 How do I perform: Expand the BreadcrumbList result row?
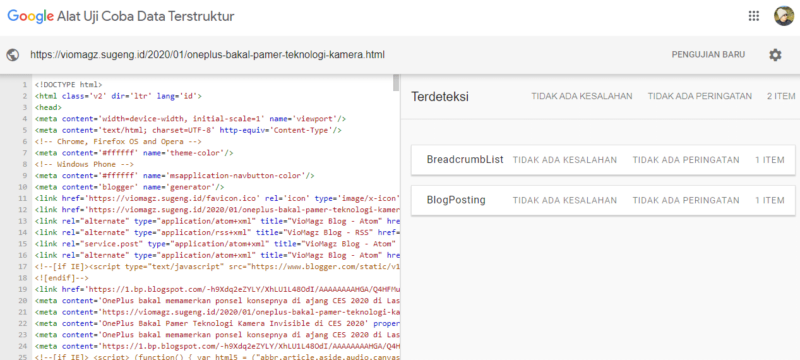[x=603, y=160]
